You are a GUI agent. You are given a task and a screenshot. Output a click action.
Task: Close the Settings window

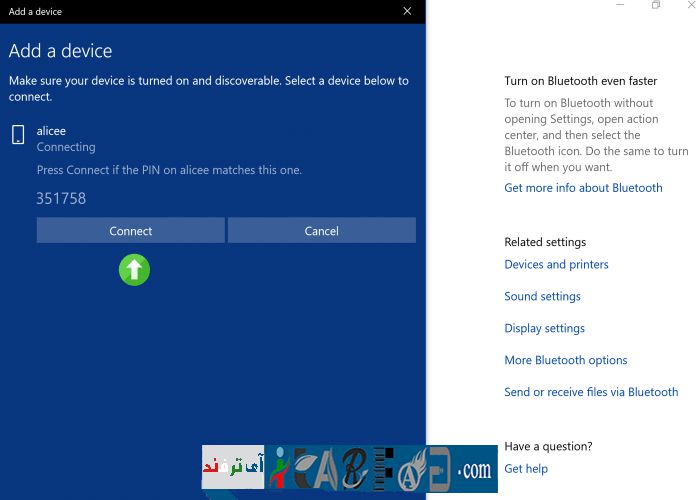coord(691,6)
